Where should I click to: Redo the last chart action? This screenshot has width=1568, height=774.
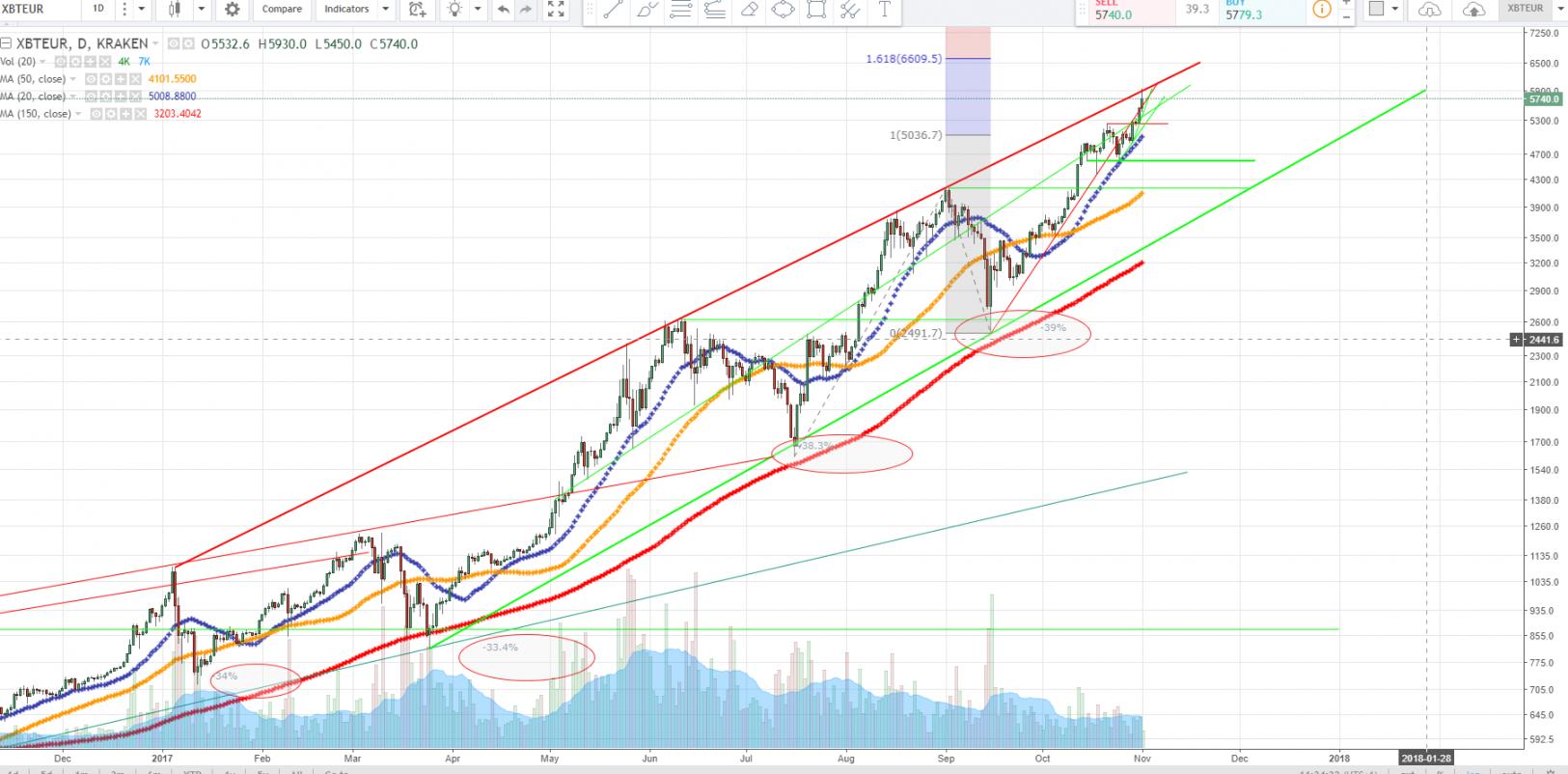click(525, 9)
